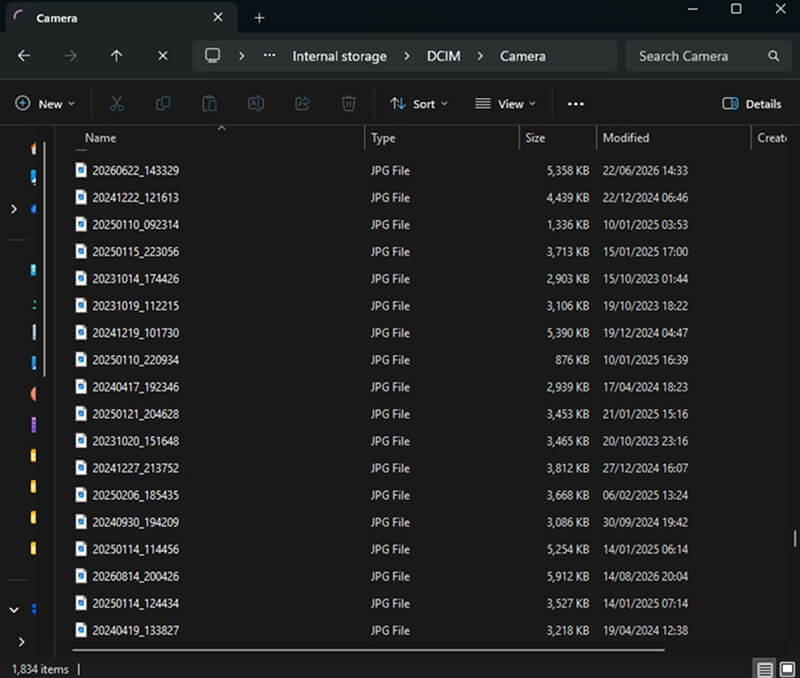800x678 pixels.
Task: Select file 20241219_101730
Action: [136, 333]
